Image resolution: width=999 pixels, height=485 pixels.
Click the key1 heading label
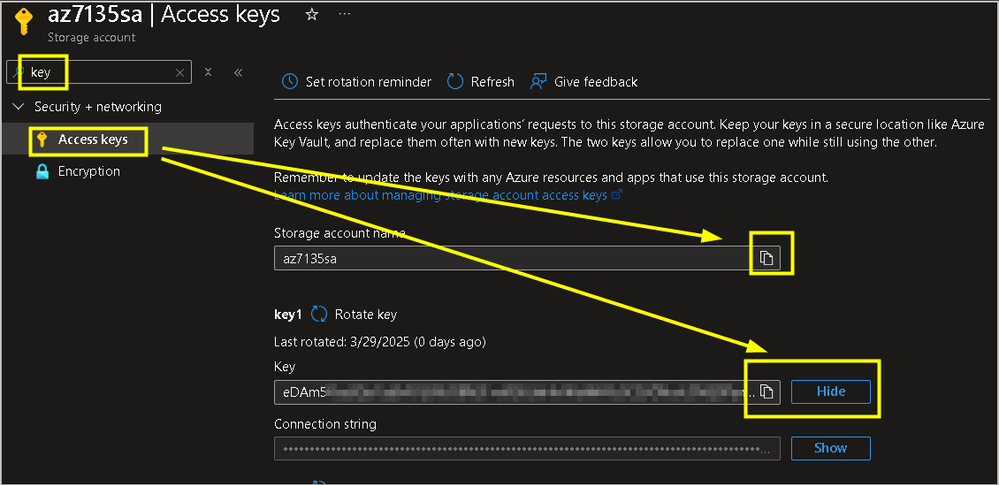[x=287, y=314]
